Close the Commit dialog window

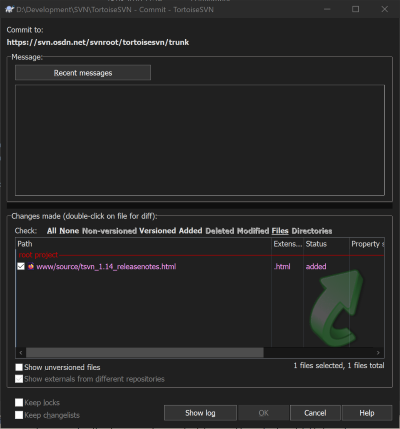click(384, 9)
